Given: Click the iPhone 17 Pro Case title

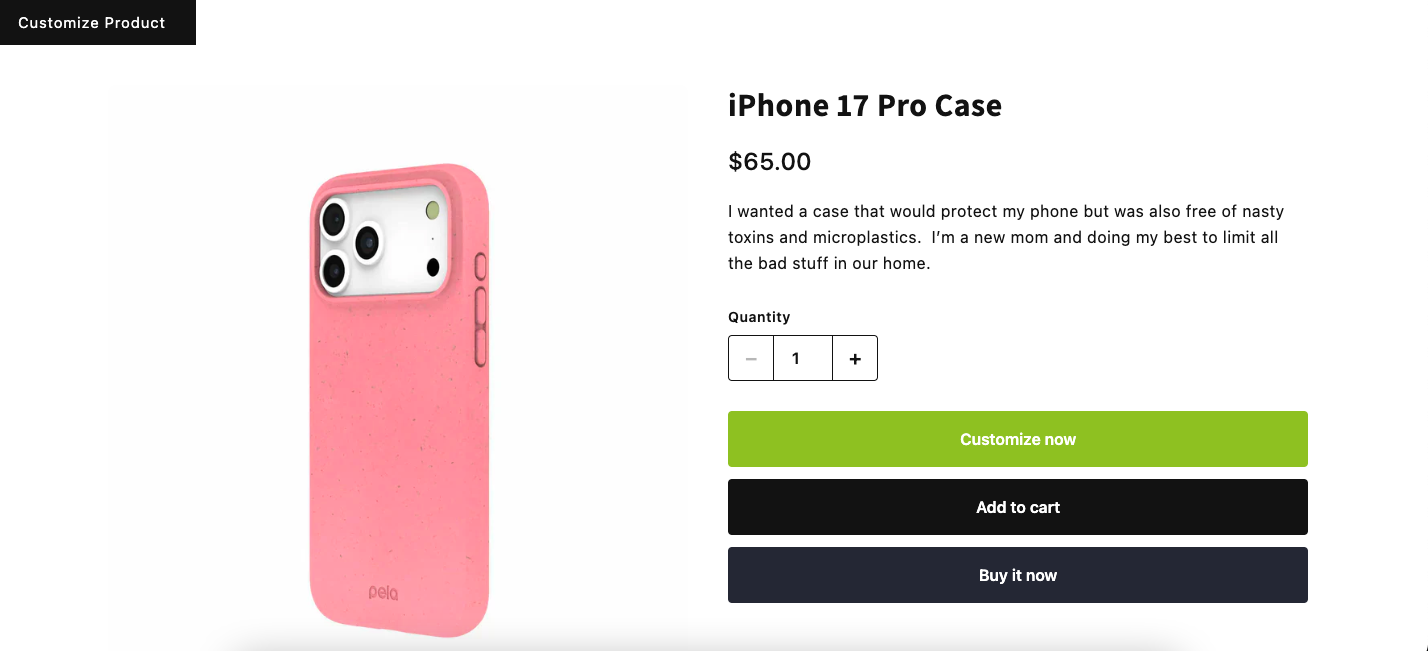Looking at the screenshot, I should tap(864, 105).
